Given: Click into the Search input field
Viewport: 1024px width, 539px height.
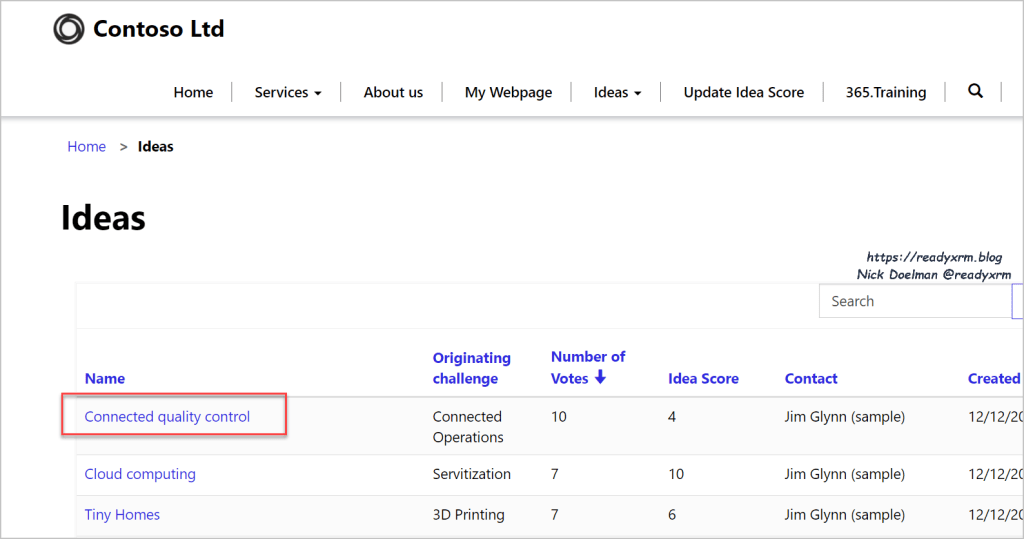Looking at the screenshot, I should coord(912,301).
